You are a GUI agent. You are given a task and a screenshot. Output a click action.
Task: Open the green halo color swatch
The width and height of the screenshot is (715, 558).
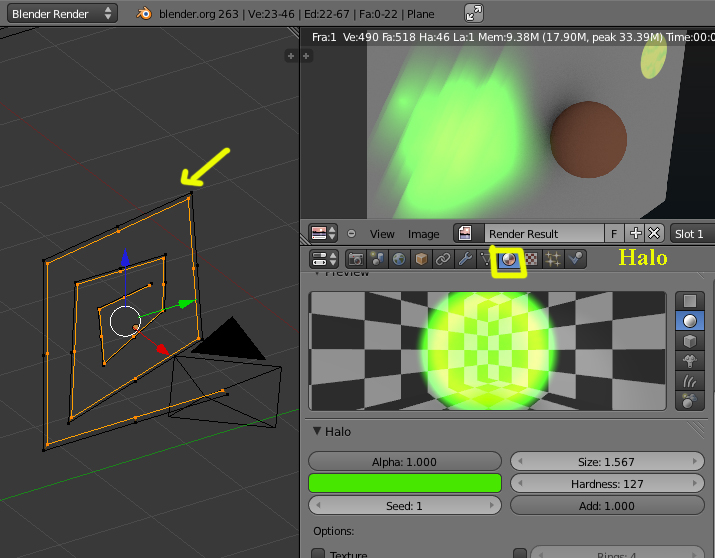pos(405,483)
